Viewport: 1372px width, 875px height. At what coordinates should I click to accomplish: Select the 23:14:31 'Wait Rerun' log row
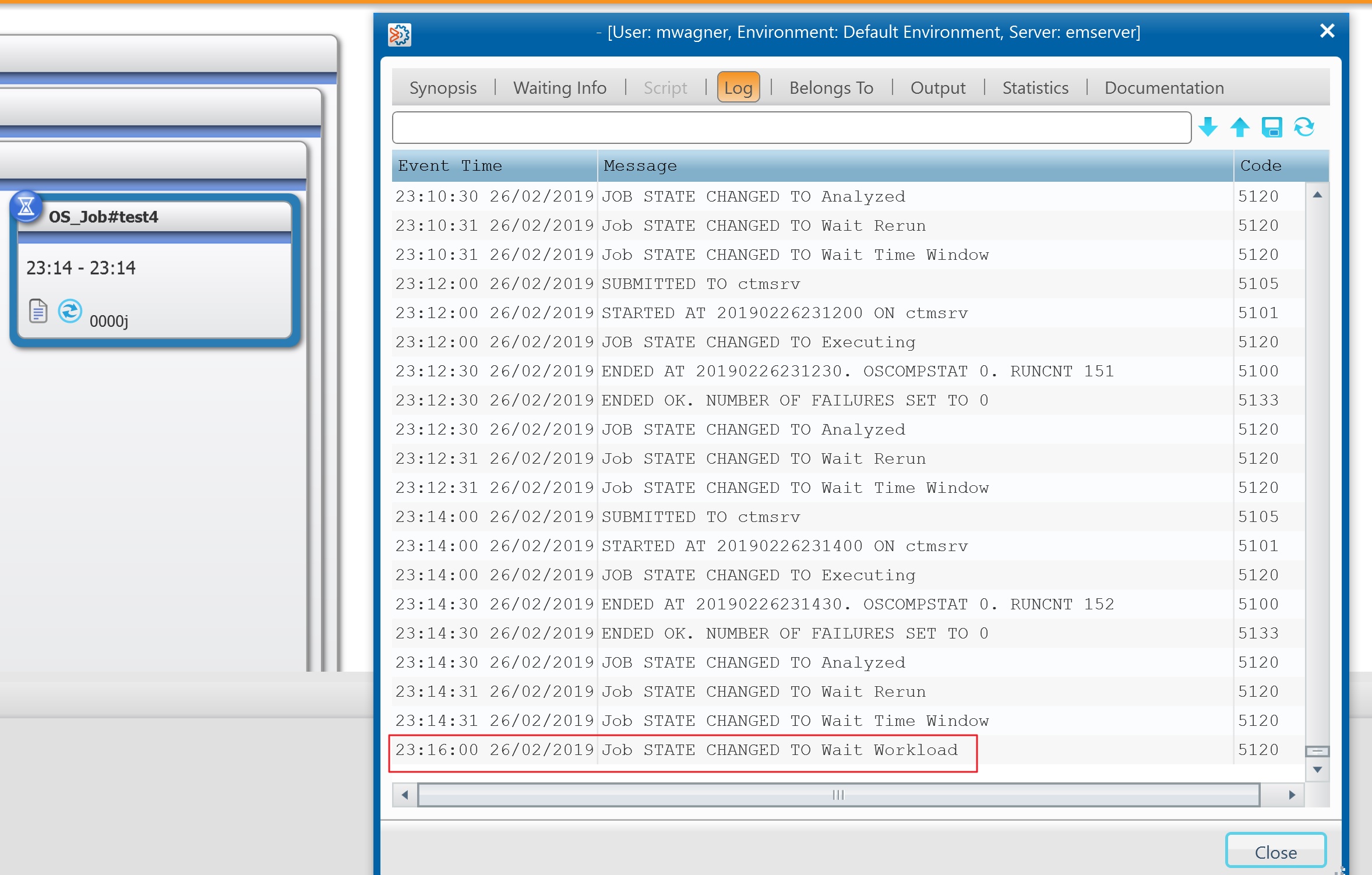(x=848, y=691)
